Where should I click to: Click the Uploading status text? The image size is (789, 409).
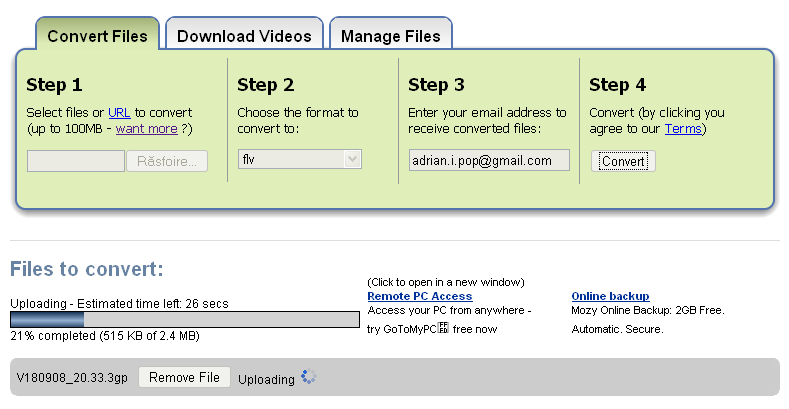point(266,379)
